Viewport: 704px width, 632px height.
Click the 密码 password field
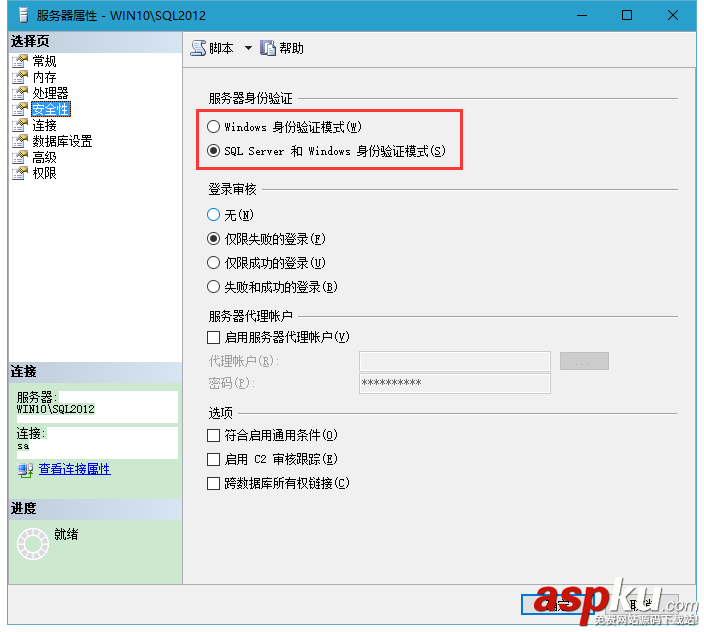click(455, 383)
